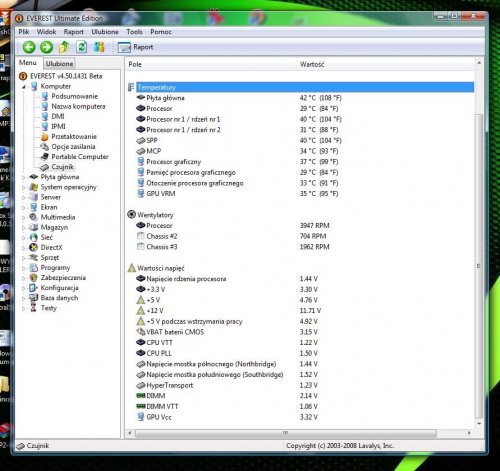Click the Pole column header
Screen dimensions: 500x471
click(210, 64)
